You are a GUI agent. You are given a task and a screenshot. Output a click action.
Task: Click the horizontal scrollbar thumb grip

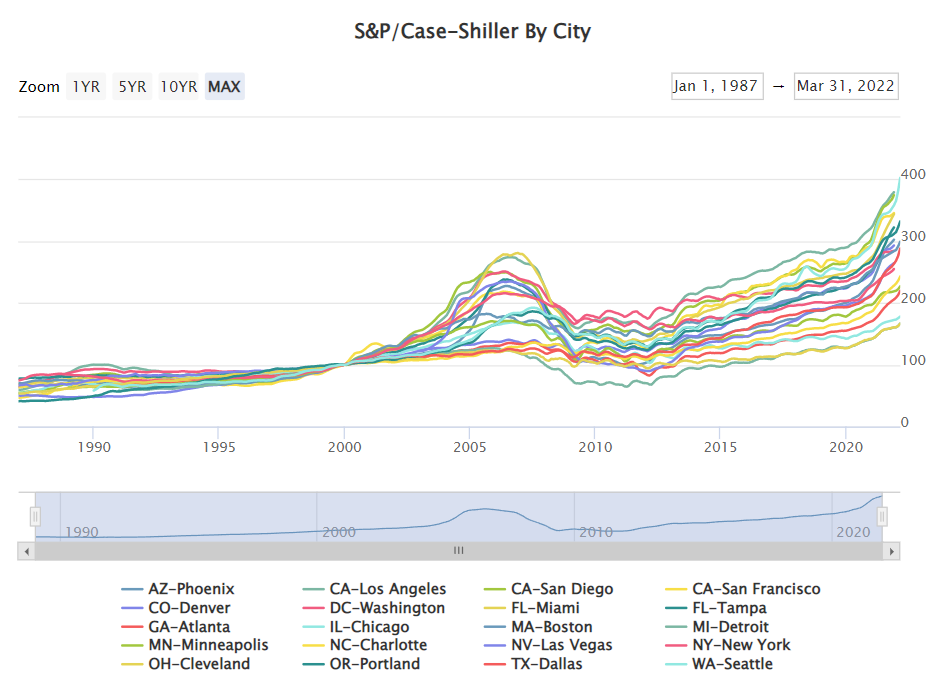459,551
